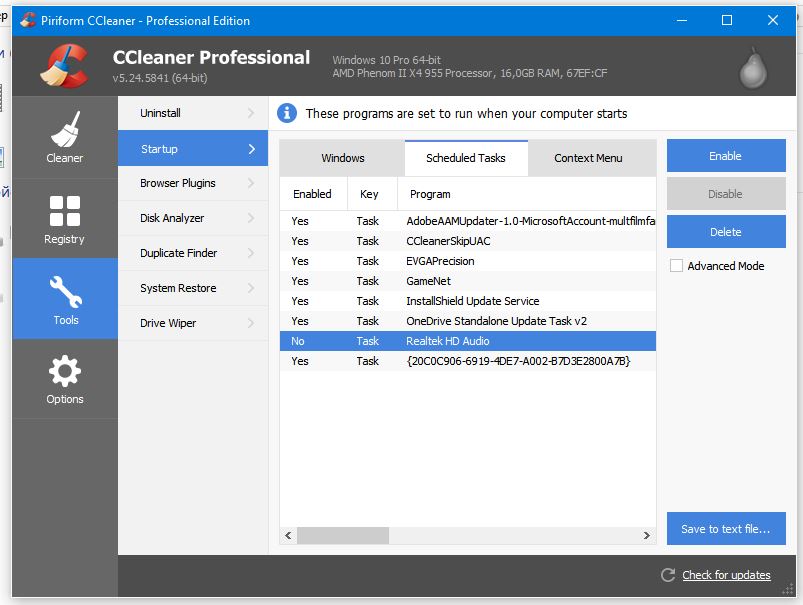Open the Check for updates link

click(x=726, y=575)
